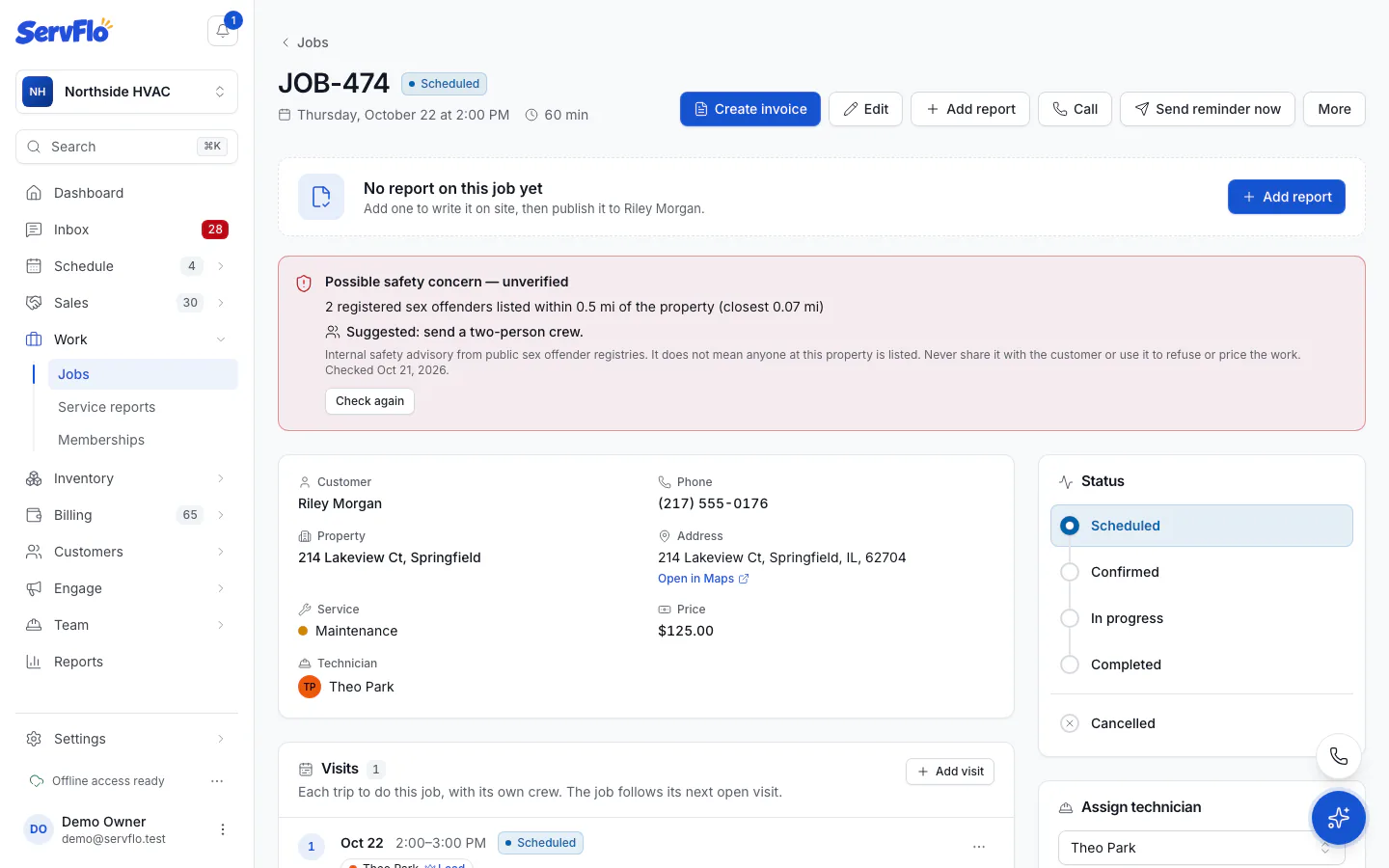Click the ServFlo logo
The image size is (1389, 868).
pyautogui.click(x=64, y=31)
